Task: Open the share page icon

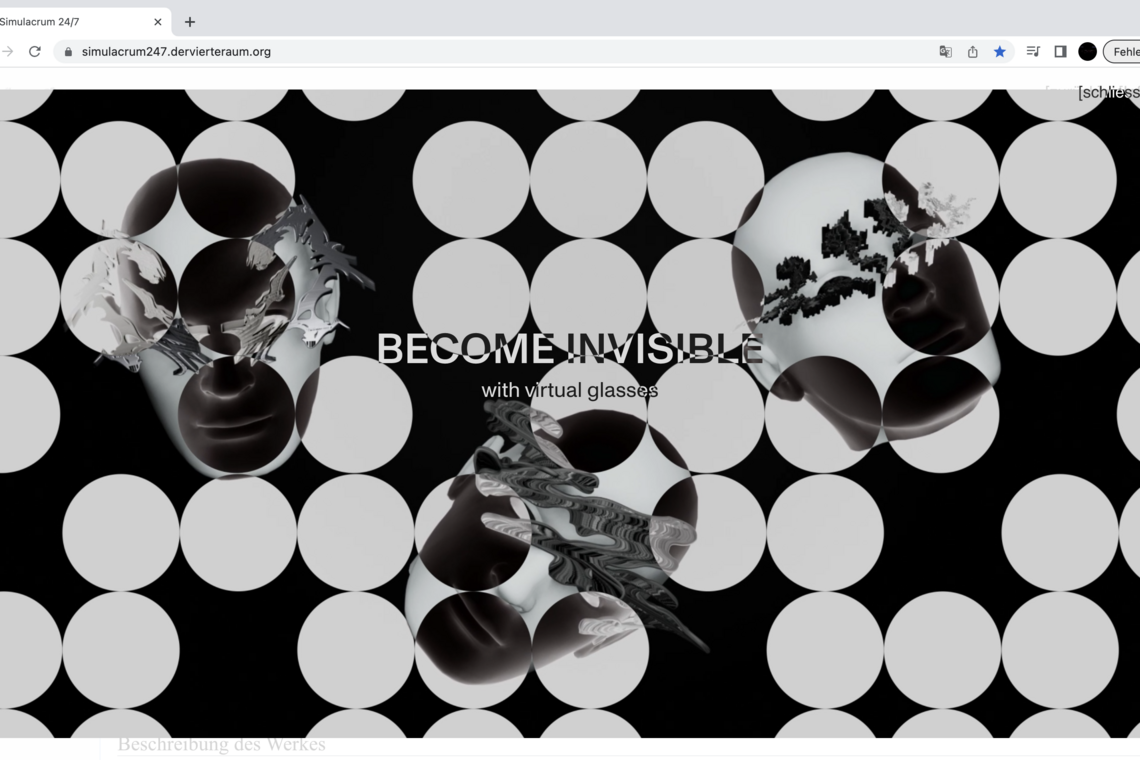Action: (972, 52)
